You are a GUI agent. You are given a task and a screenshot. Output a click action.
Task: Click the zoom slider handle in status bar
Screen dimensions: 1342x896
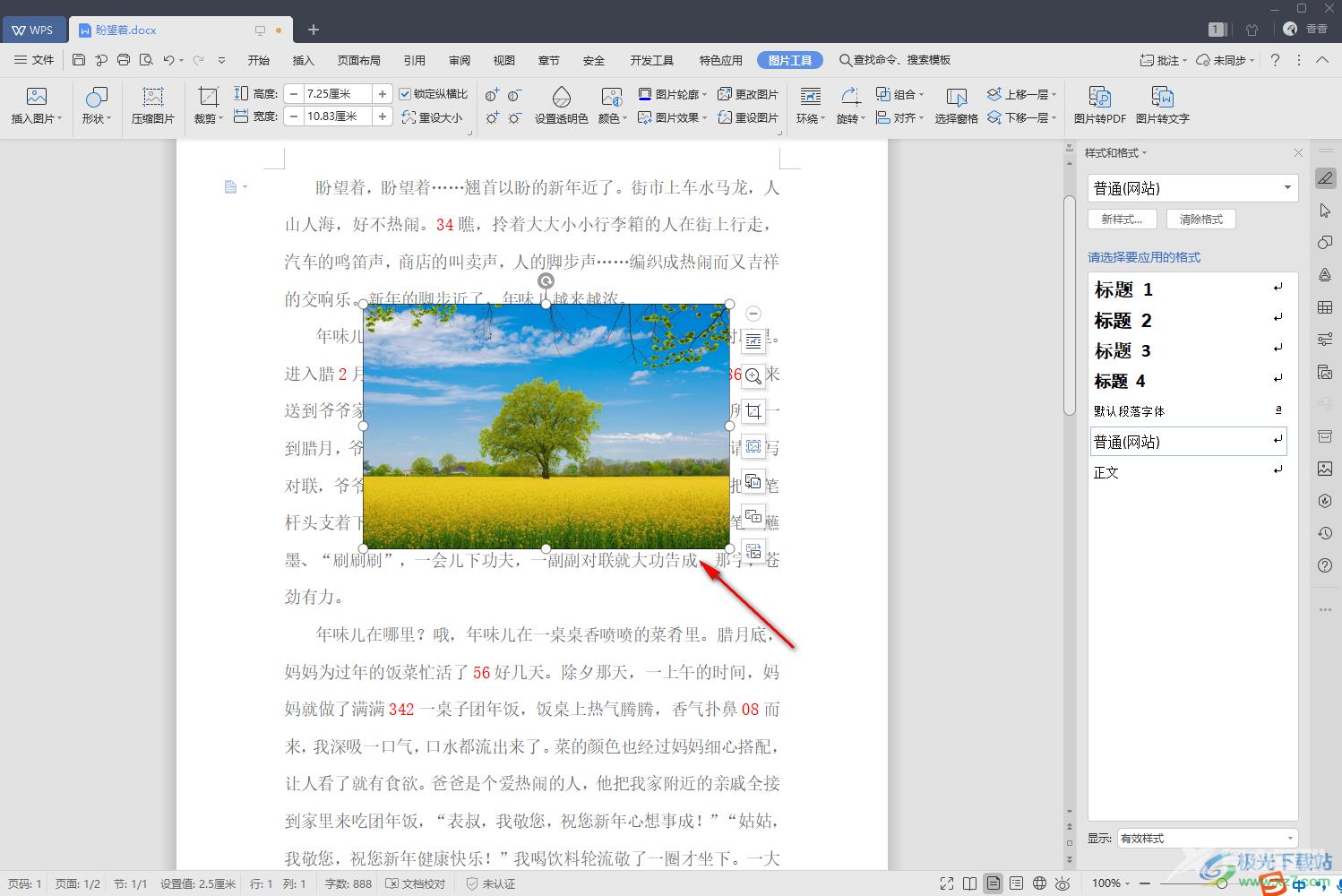point(1222,883)
